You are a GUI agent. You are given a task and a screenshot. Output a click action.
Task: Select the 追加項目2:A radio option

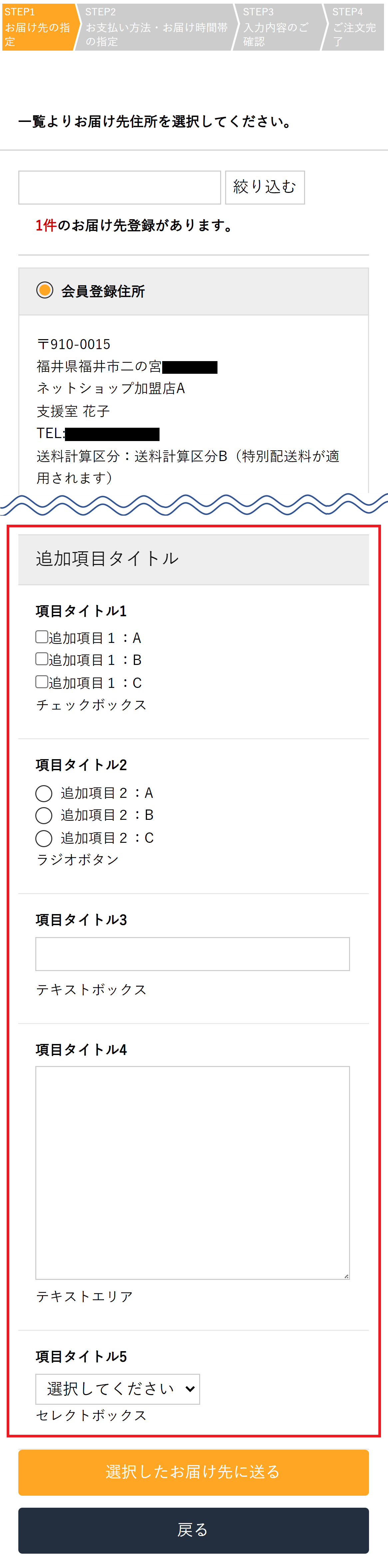tap(44, 793)
